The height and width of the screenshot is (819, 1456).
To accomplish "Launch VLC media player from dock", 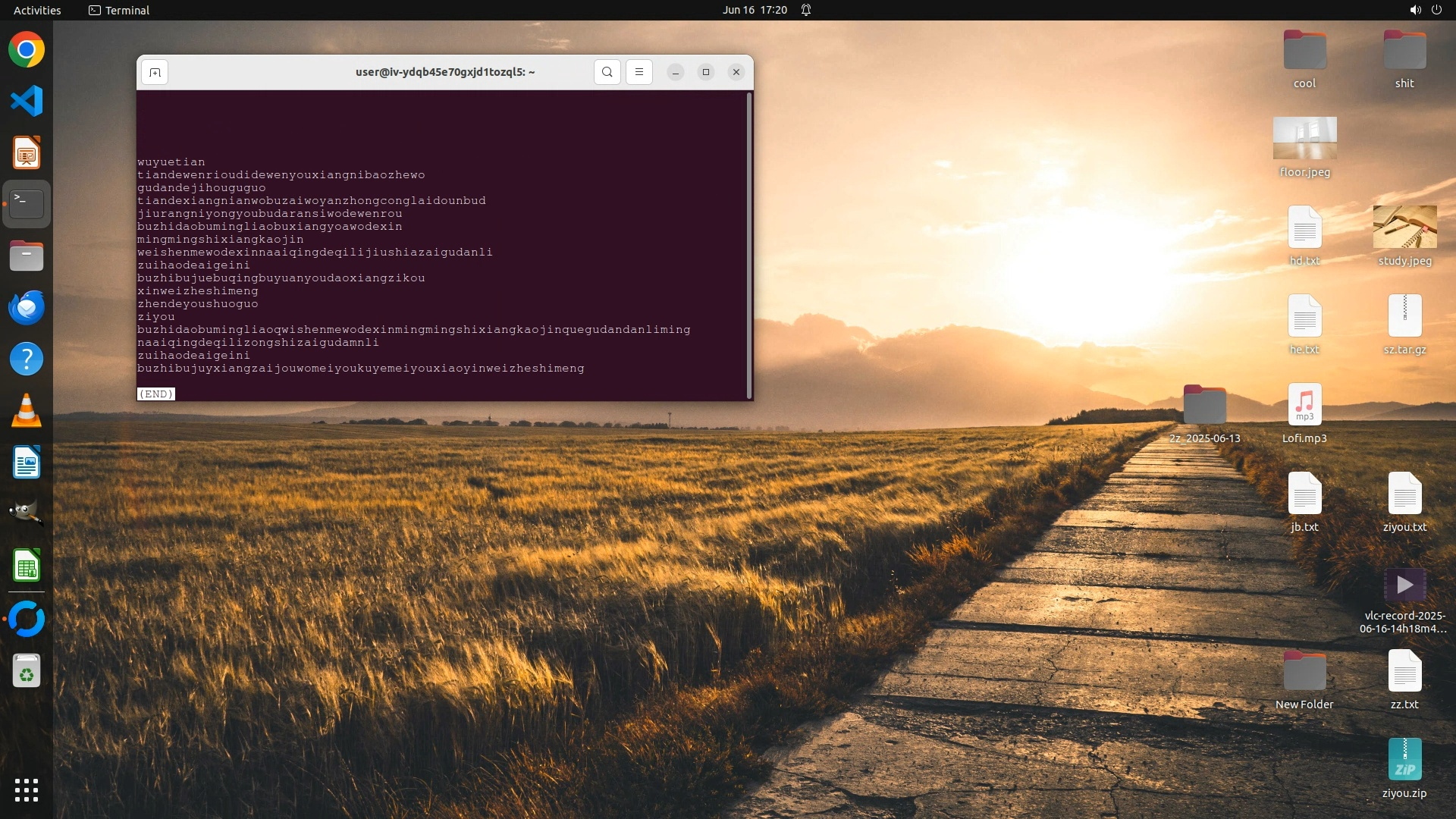I will (27, 411).
